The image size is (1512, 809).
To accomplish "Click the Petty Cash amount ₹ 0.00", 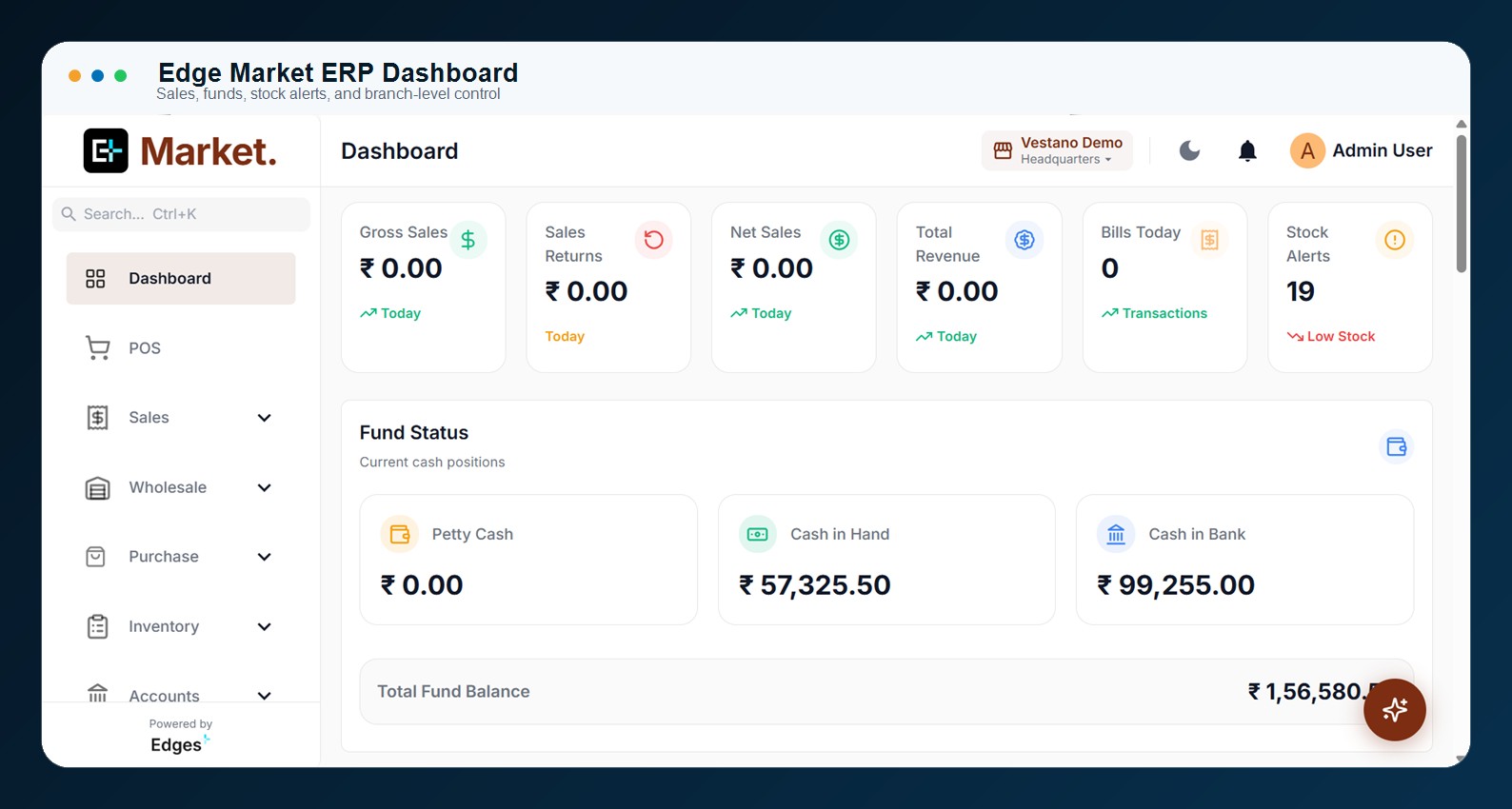I will click(422, 585).
